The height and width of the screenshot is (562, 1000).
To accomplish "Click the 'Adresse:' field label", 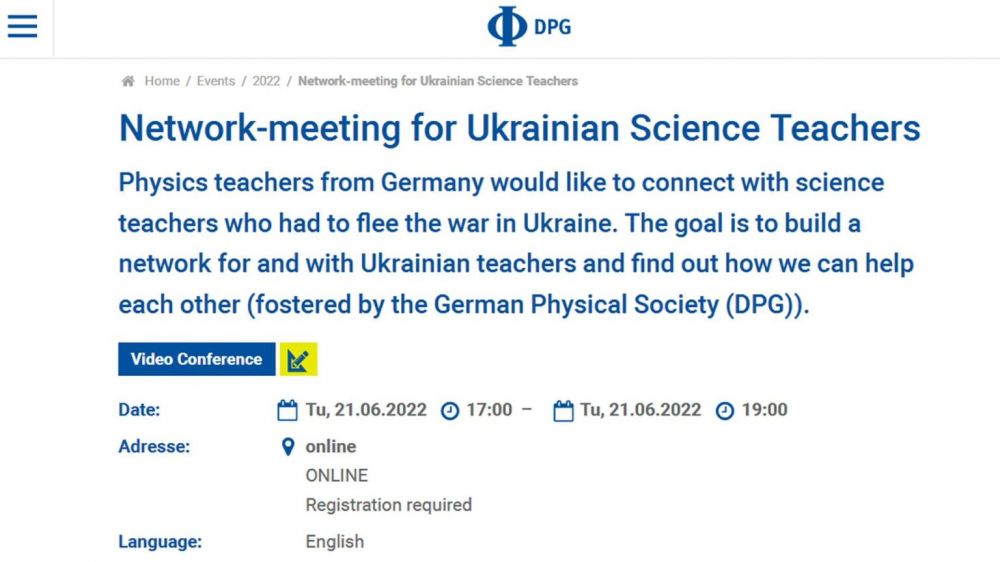I will click(153, 446).
